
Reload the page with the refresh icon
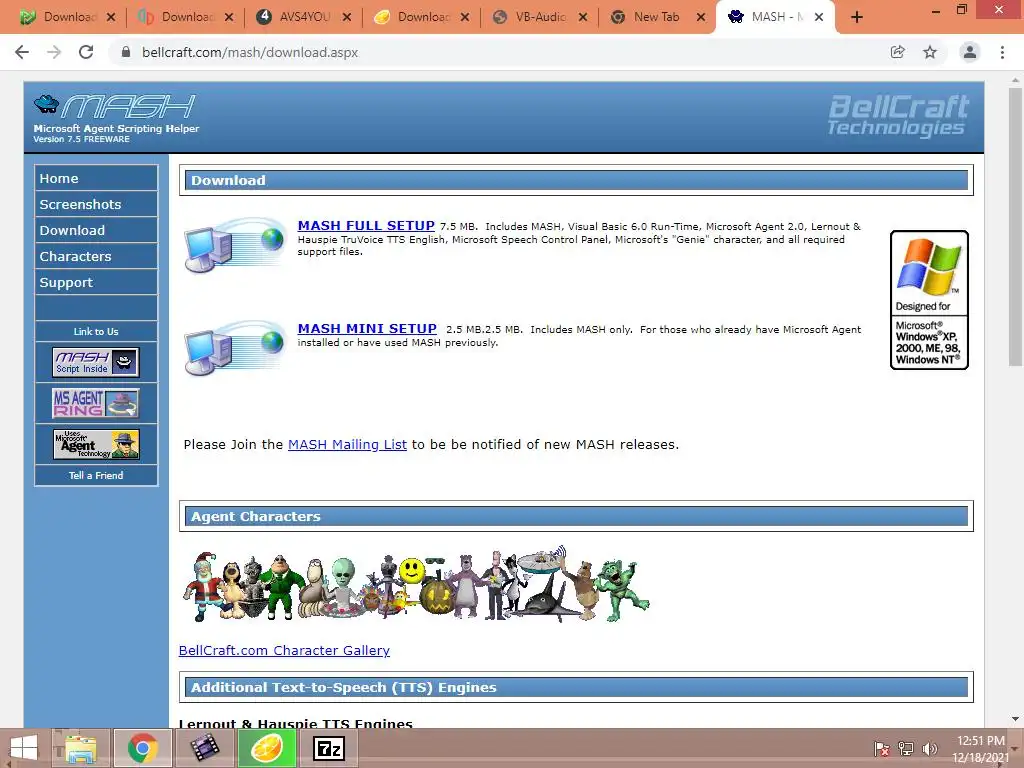coord(86,52)
